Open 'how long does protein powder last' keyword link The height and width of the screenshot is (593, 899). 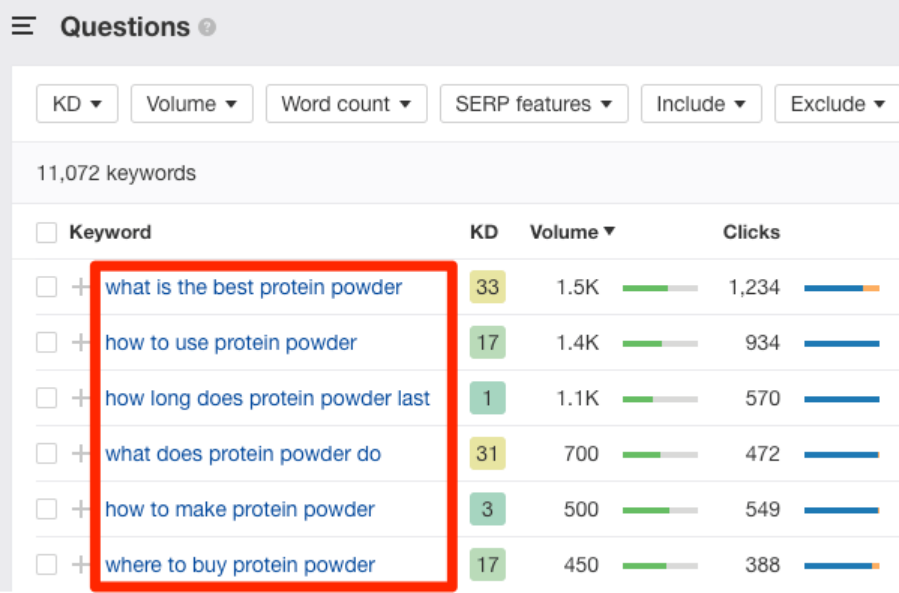pyautogui.click(x=267, y=398)
